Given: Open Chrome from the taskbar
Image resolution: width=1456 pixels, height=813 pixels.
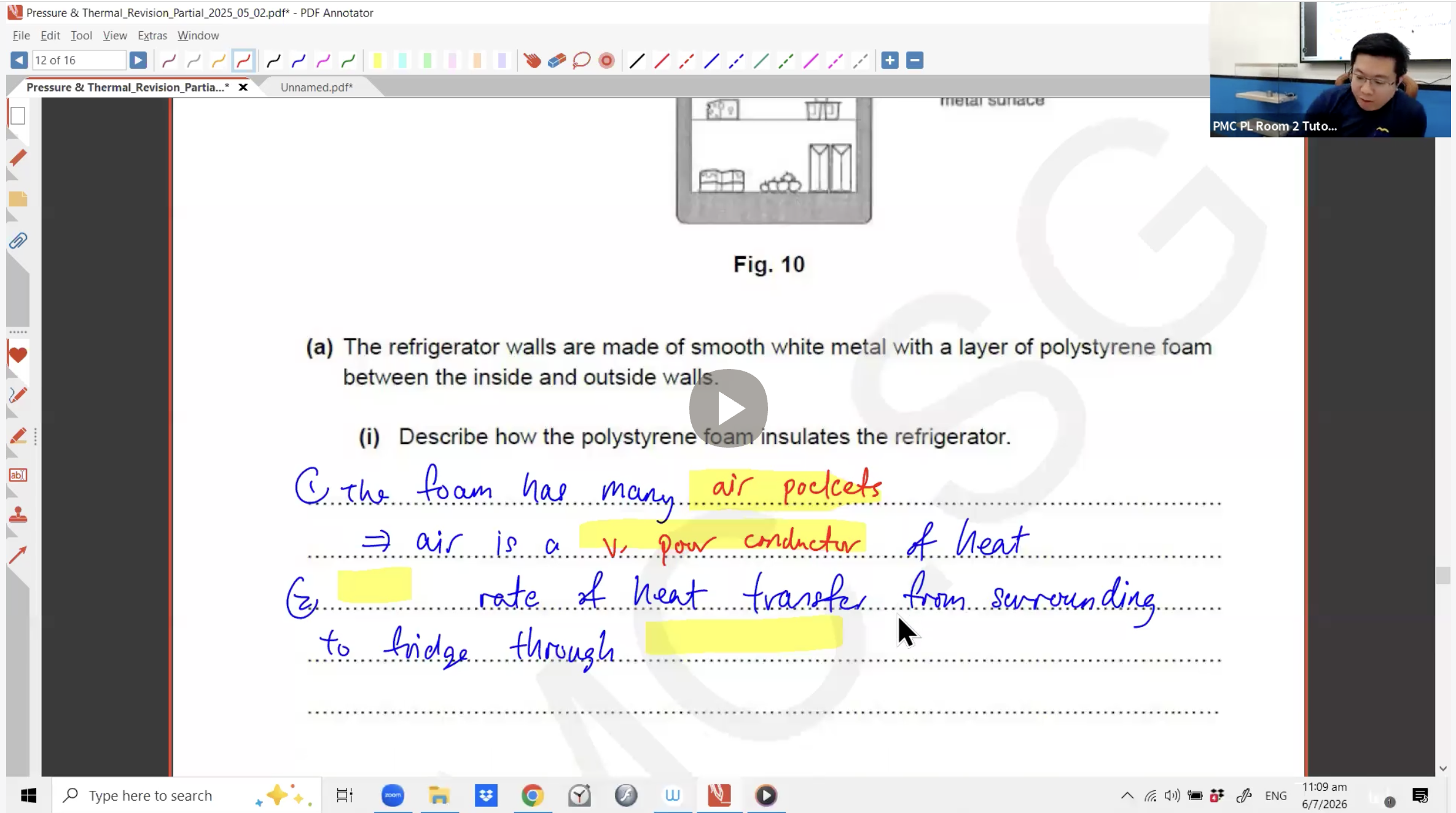Looking at the screenshot, I should [533, 795].
